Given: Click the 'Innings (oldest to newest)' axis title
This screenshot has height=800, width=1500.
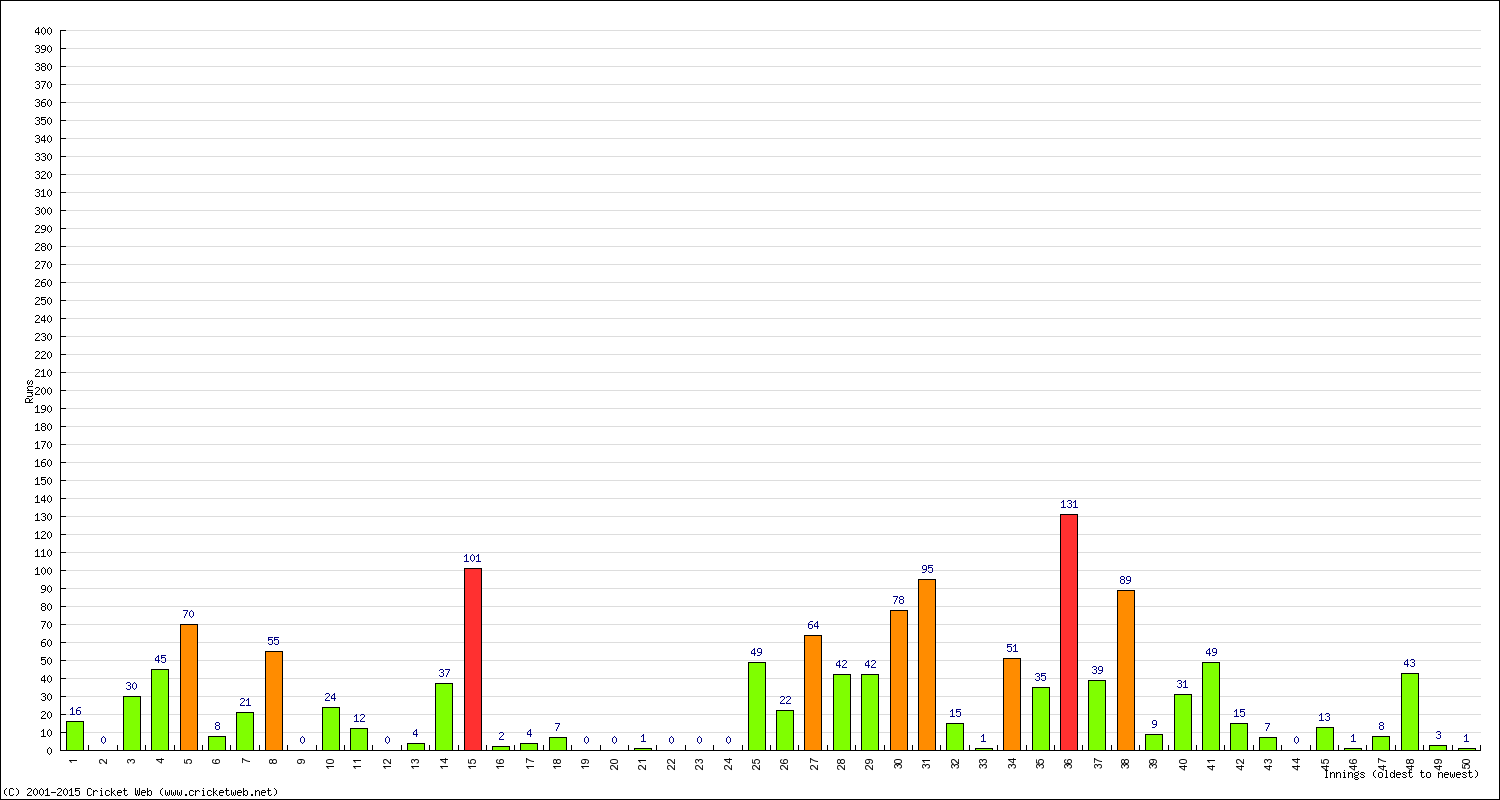Looking at the screenshot, I should [1401, 774].
